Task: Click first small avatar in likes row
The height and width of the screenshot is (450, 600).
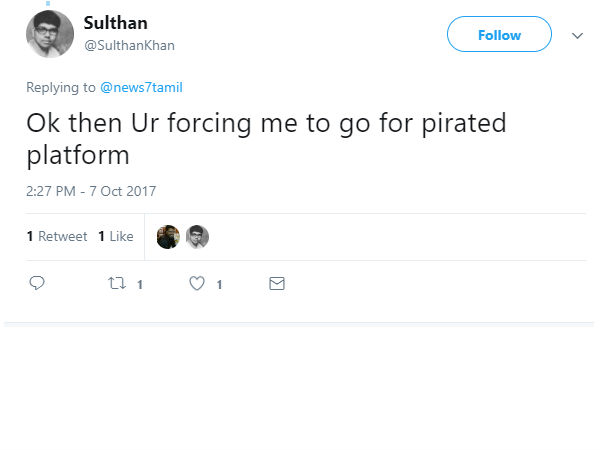Action: (168, 237)
